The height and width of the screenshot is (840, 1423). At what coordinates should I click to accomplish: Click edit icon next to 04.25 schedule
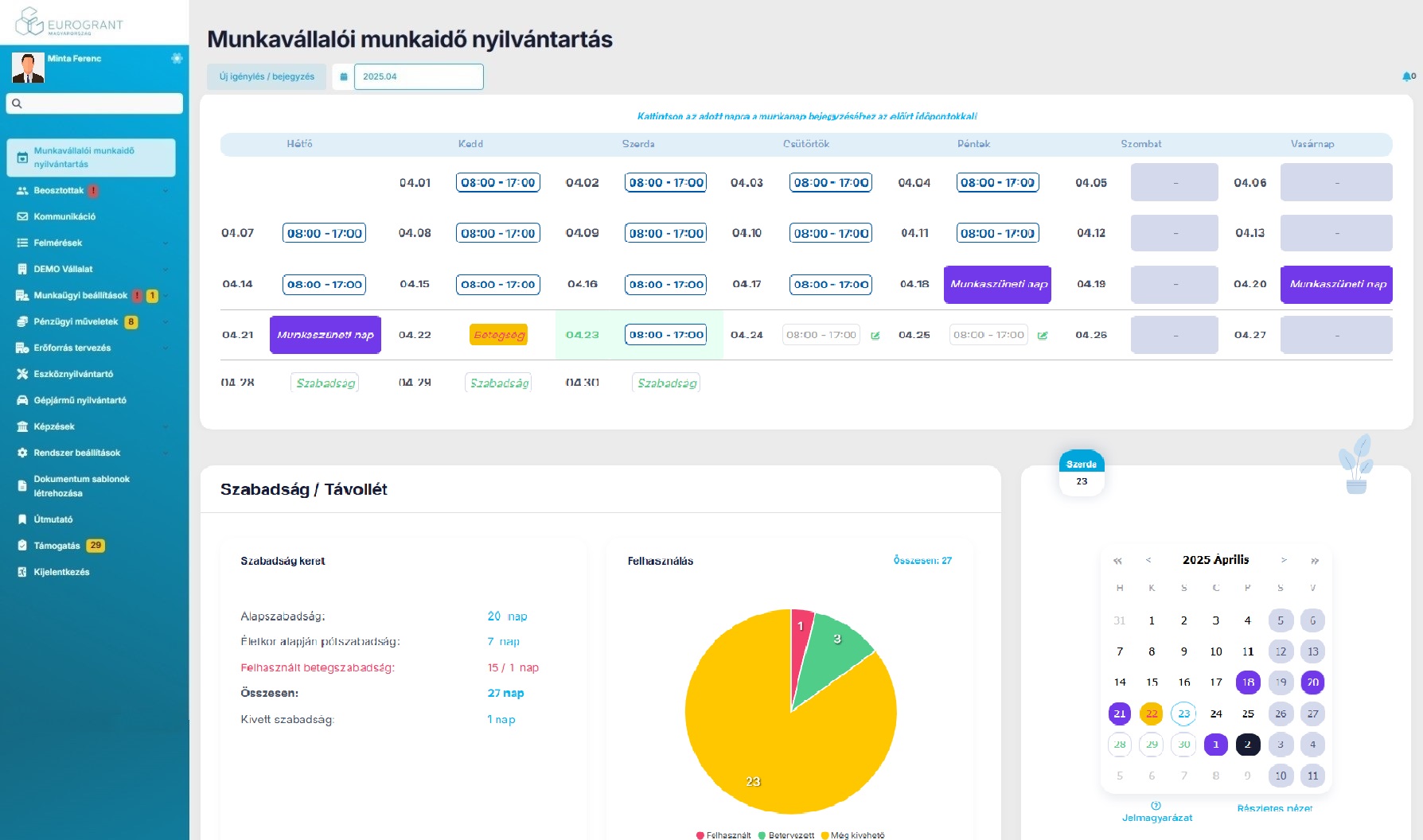coord(1043,336)
